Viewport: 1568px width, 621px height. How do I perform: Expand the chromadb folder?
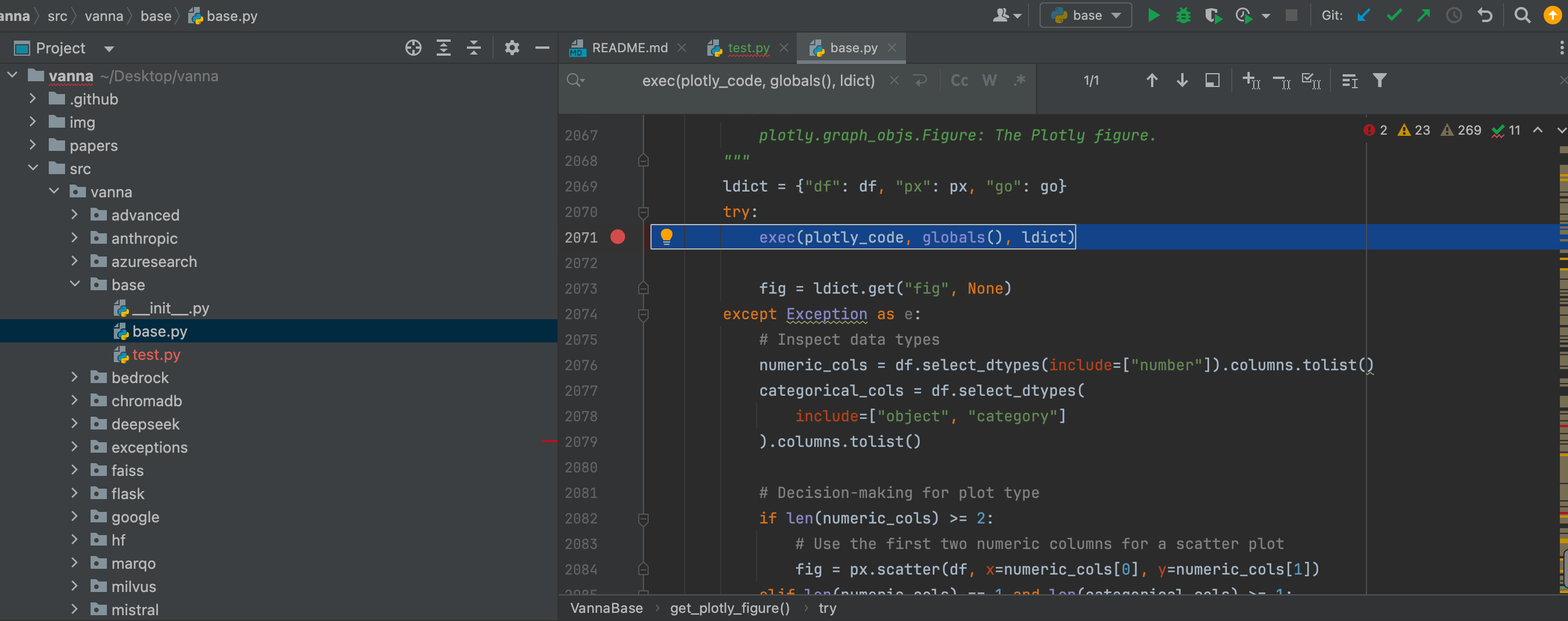pos(74,400)
